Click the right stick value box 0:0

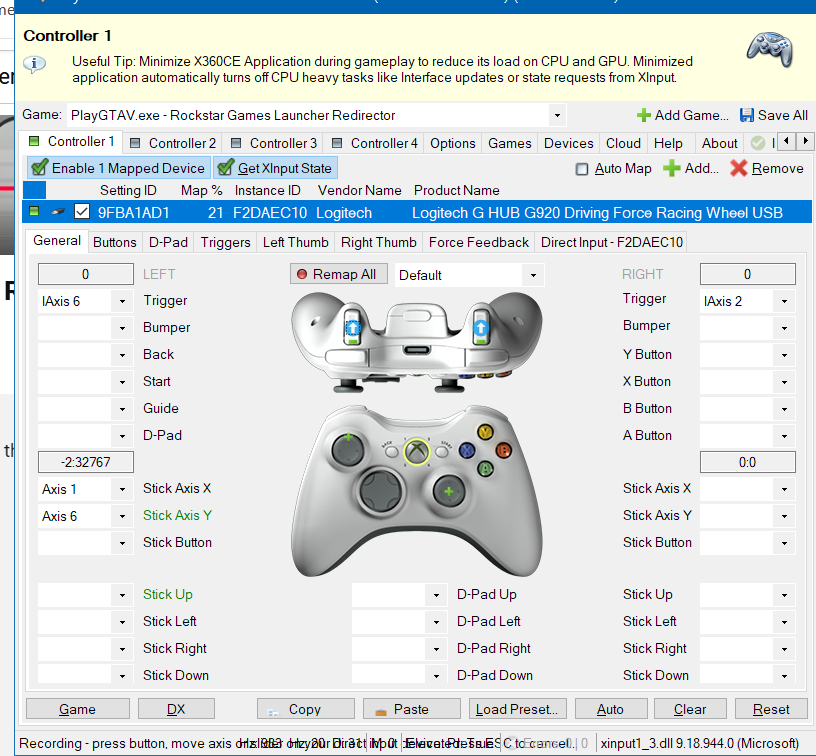pyautogui.click(x=748, y=462)
